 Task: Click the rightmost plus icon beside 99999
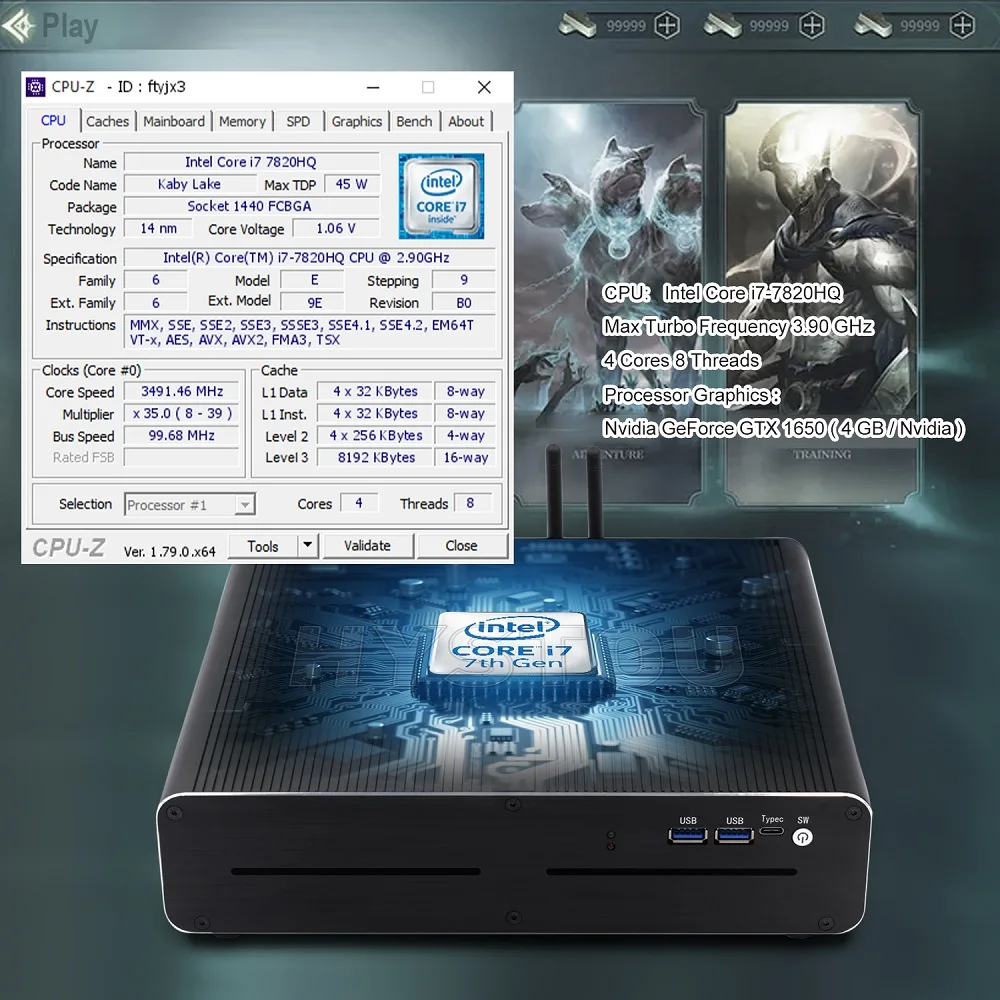(962, 26)
